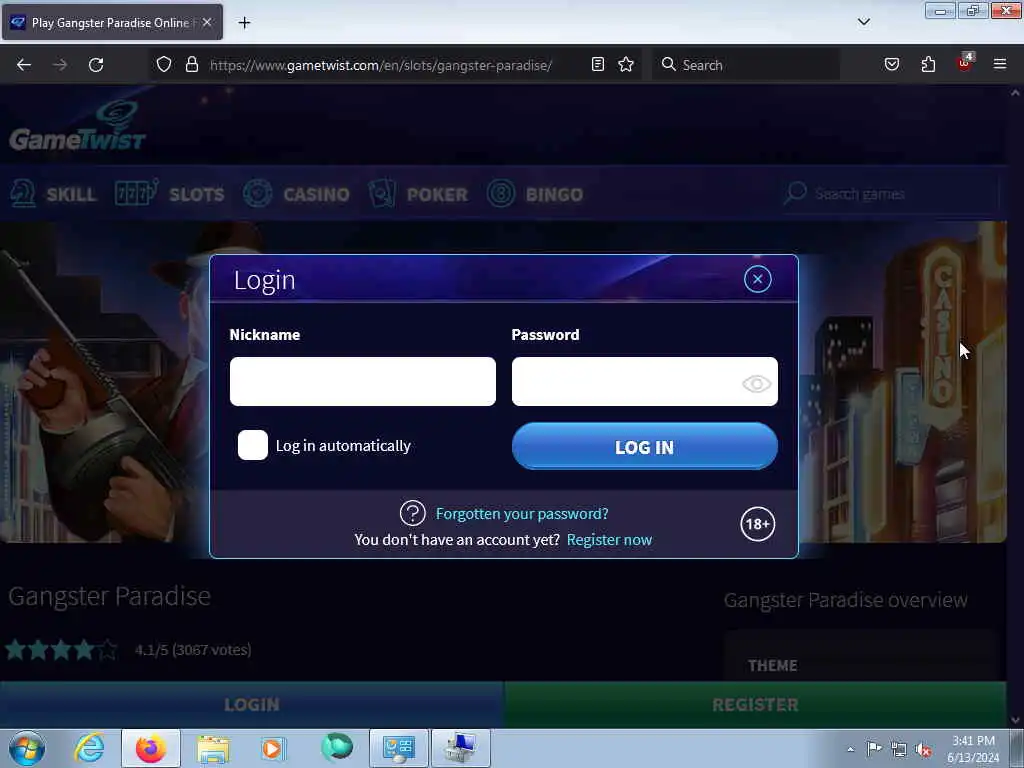This screenshot has width=1024, height=768.
Task: Click the Firefox taskbar icon
Action: (x=151, y=748)
